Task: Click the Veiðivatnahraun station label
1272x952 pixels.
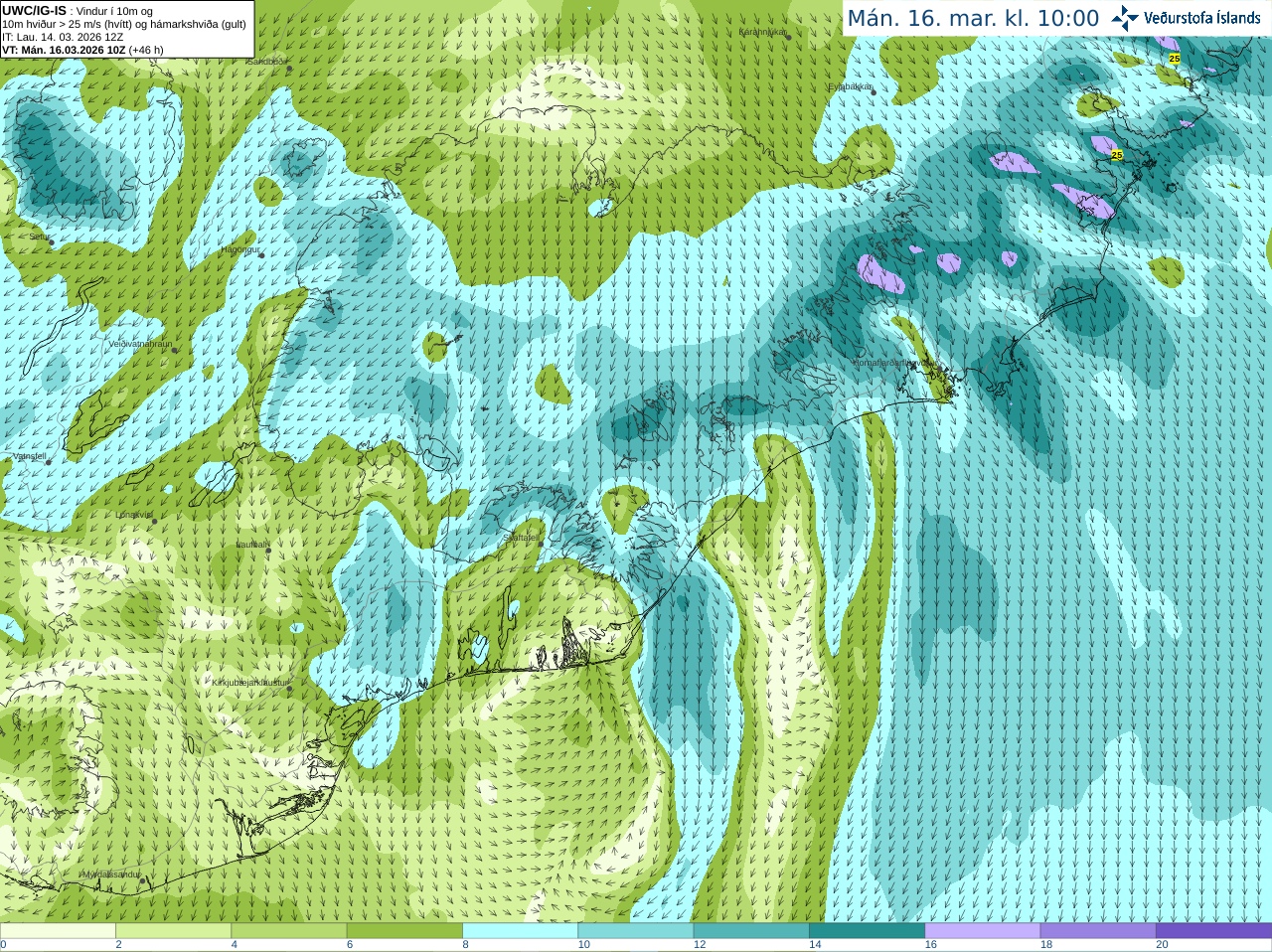Action: [x=140, y=344]
